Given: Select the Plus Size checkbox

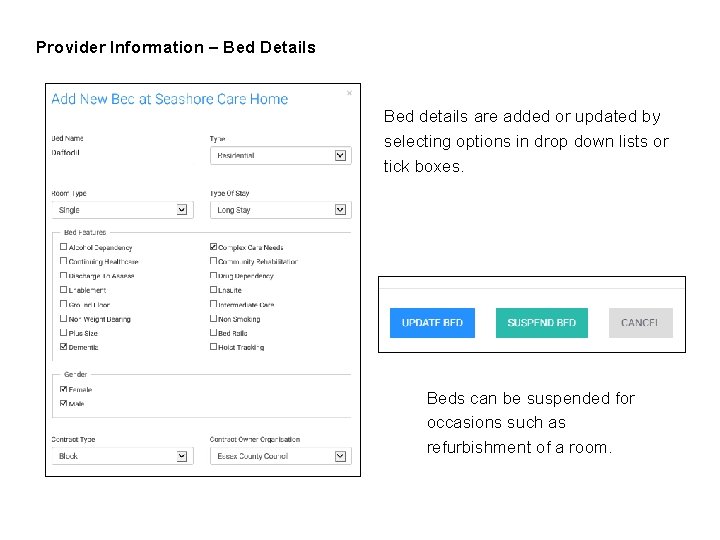Looking at the screenshot, I should click(64, 333).
